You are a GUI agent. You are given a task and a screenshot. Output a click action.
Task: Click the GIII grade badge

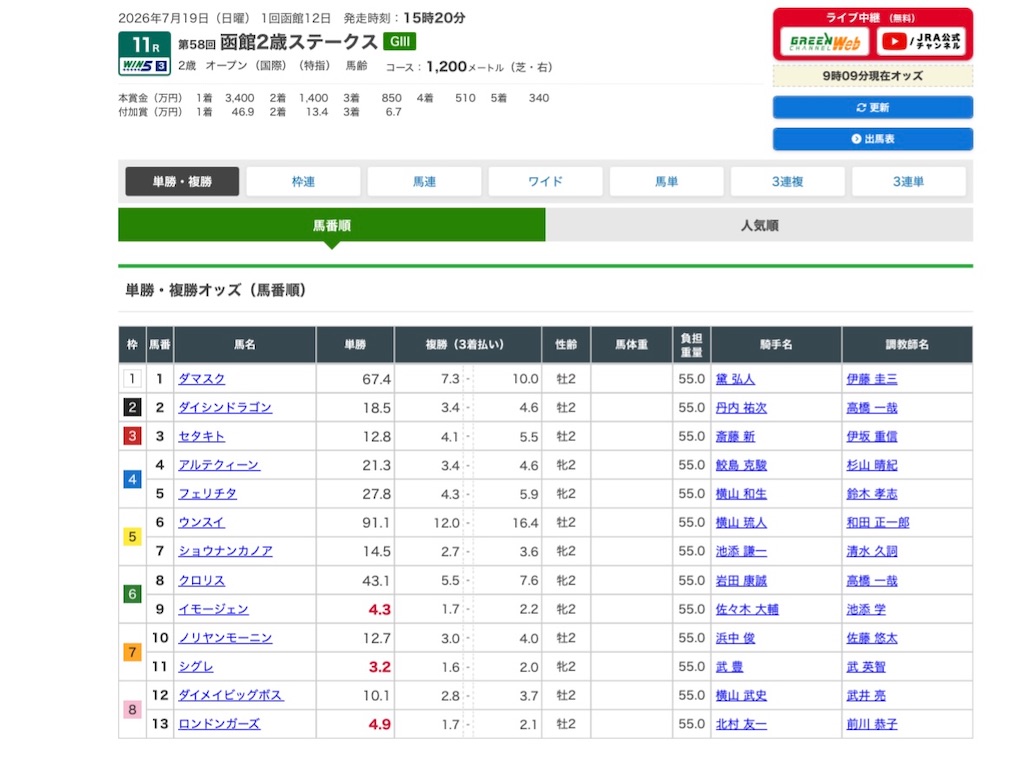pyautogui.click(x=400, y=42)
